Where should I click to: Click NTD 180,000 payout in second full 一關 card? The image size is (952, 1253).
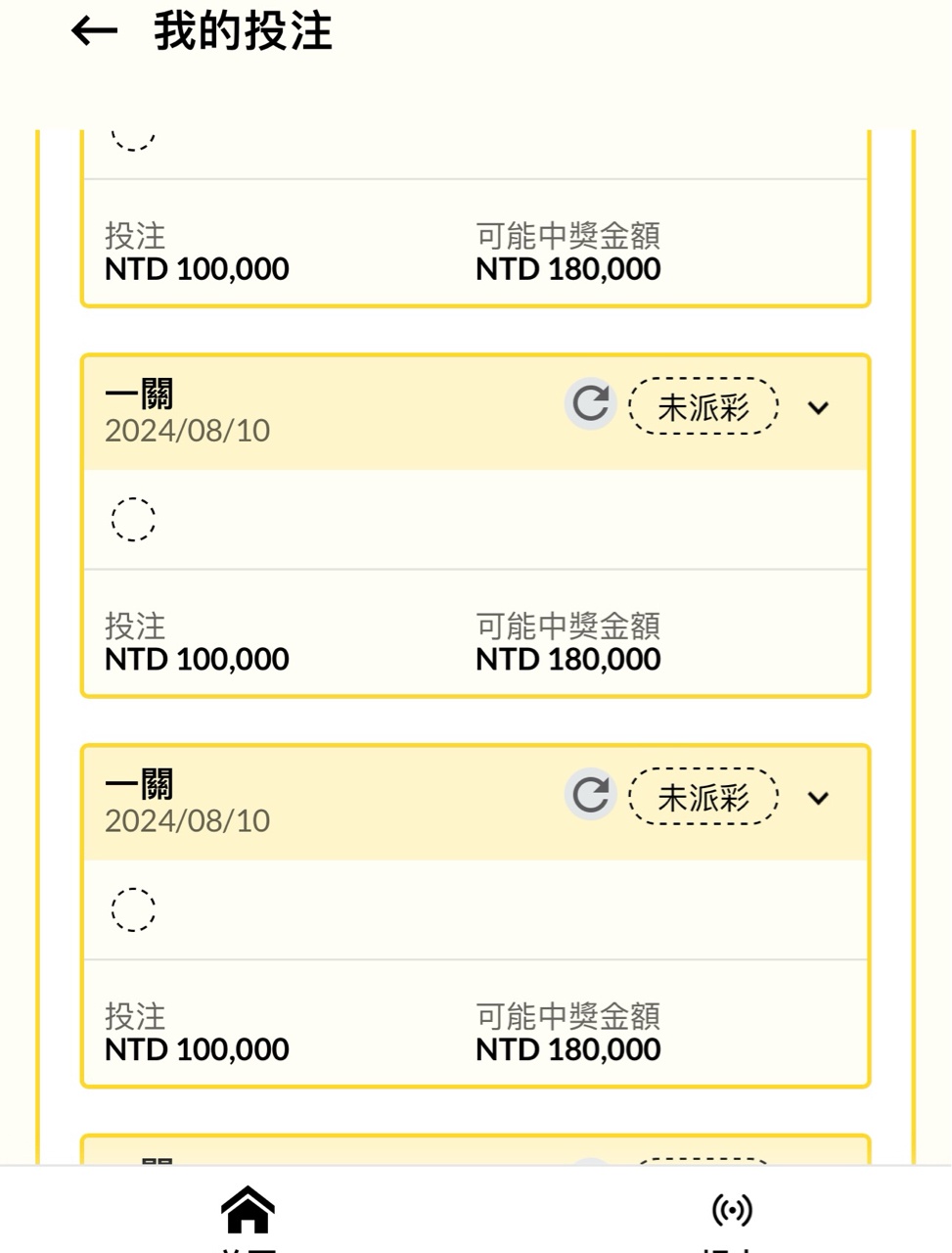pos(567,1049)
